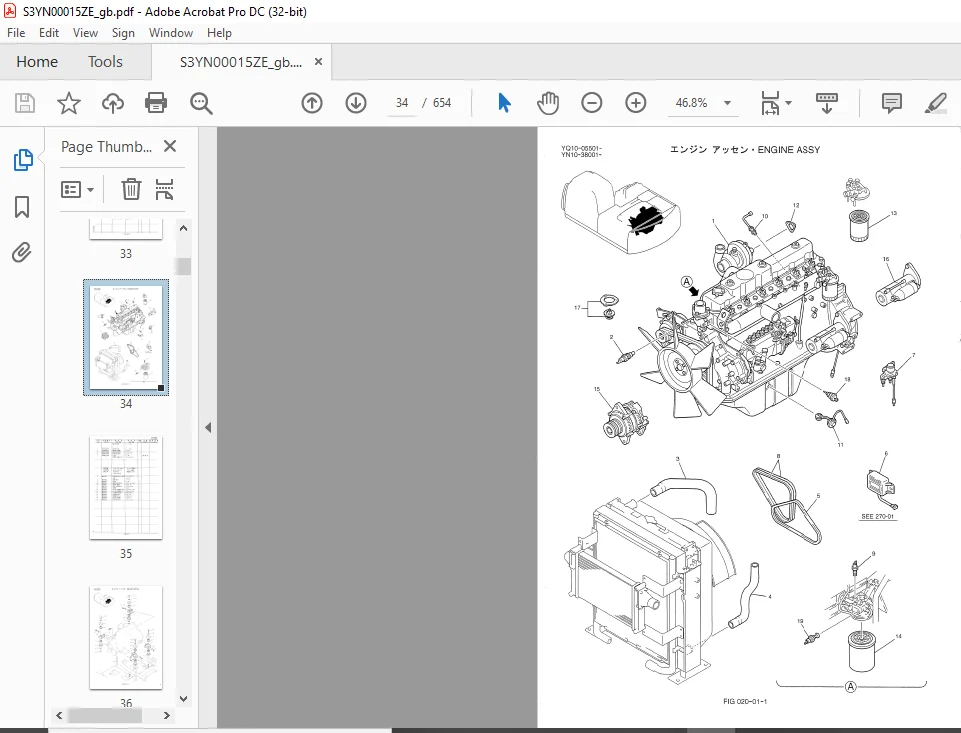Click the 'YQ10-05501-' serial number text
Image resolution: width=961 pixels, height=733 pixels.
[x=581, y=148]
